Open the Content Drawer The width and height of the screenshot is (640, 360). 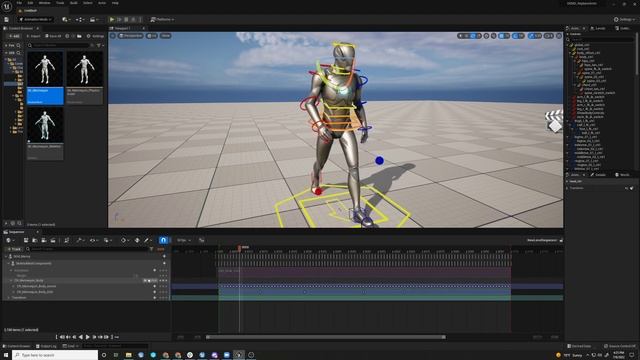click(16, 346)
